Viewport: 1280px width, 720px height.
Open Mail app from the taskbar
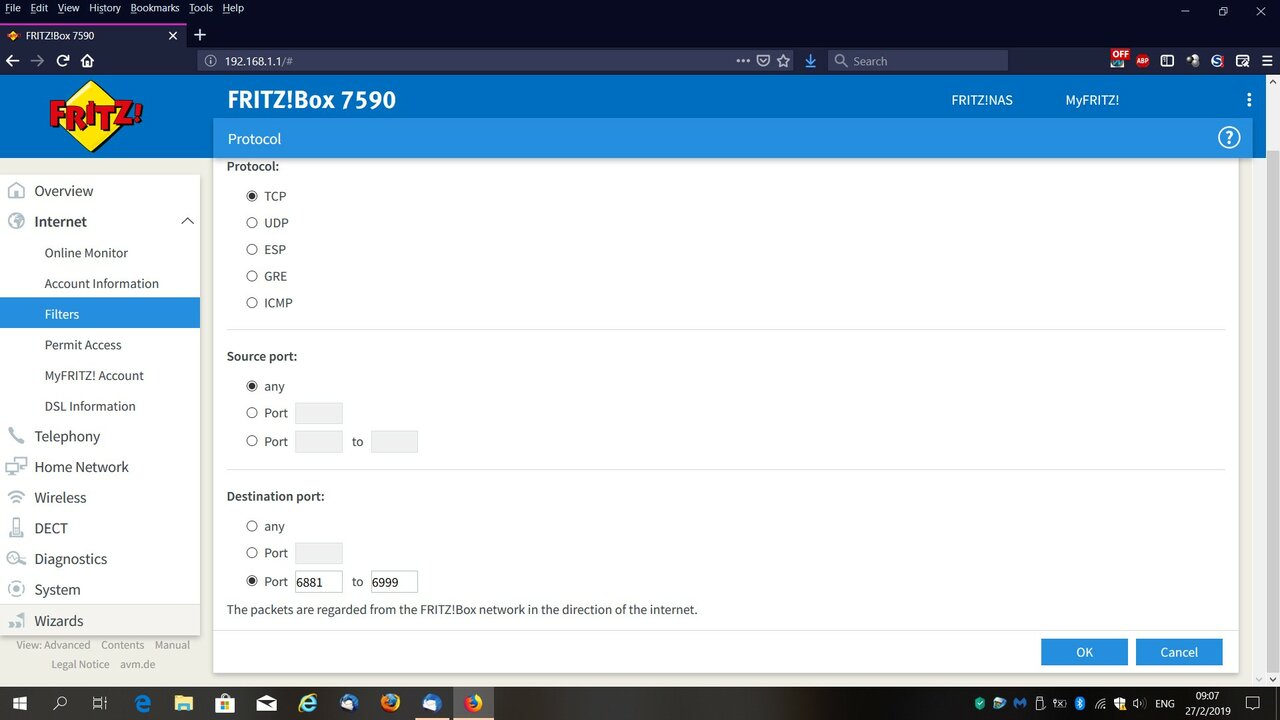(x=266, y=703)
